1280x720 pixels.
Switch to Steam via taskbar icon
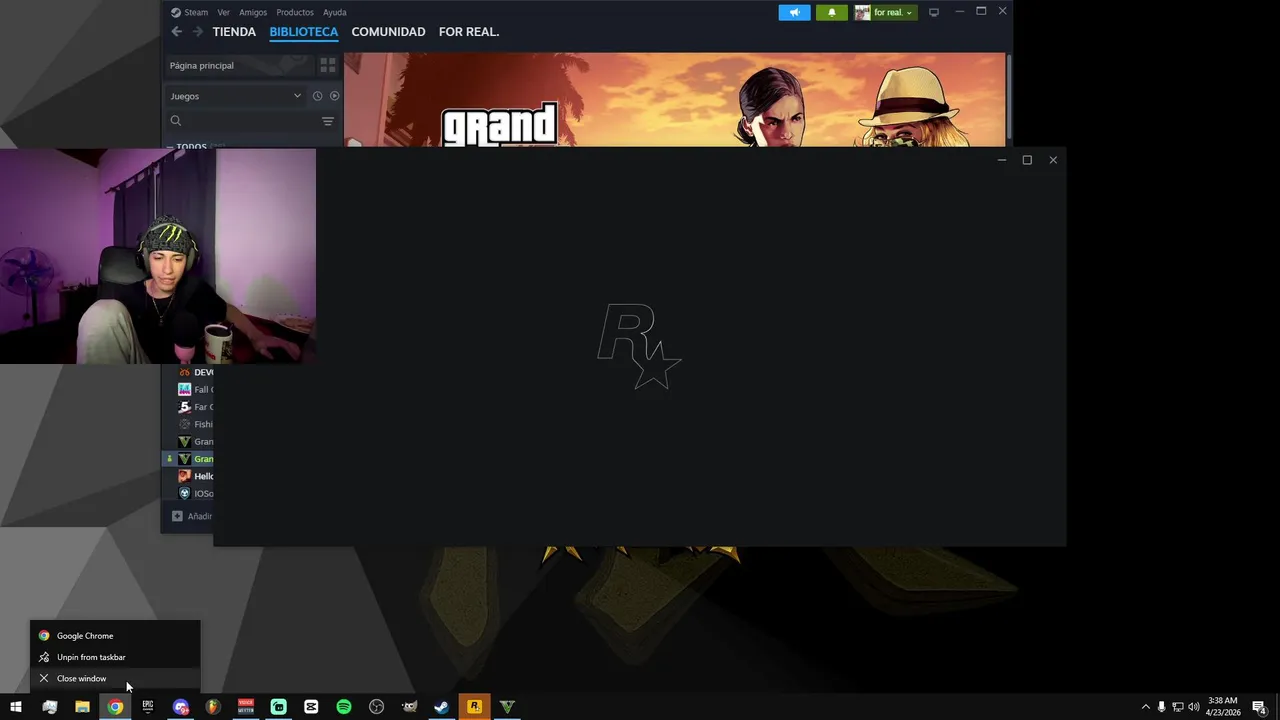tap(441, 707)
